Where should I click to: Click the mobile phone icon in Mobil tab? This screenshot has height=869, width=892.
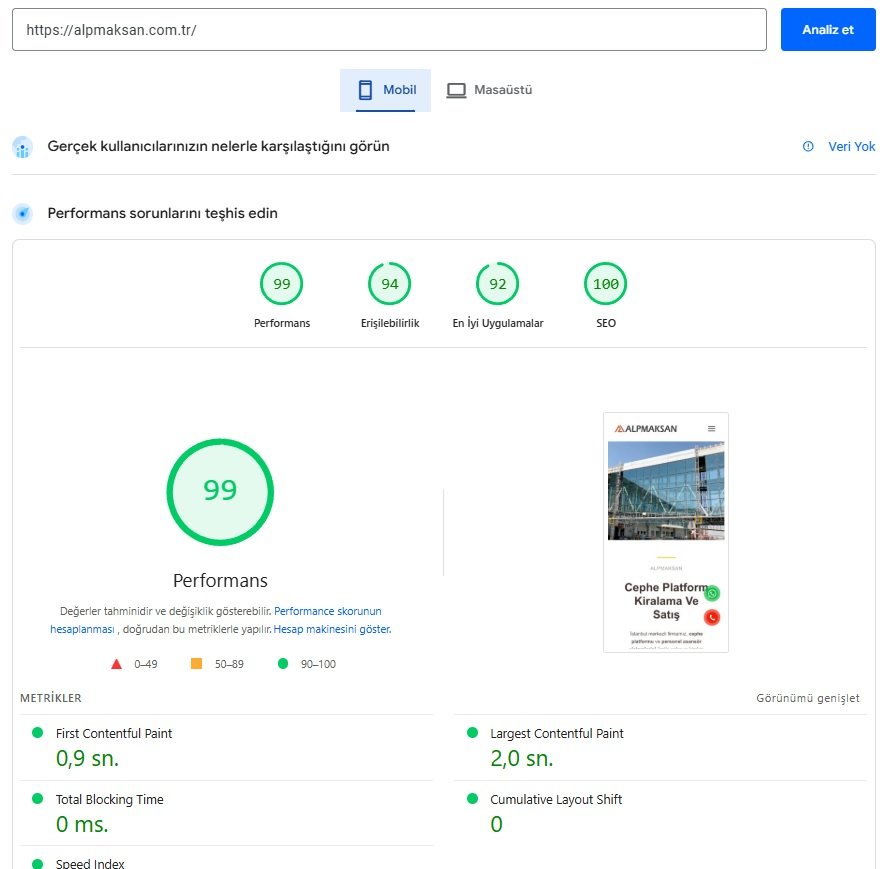(x=365, y=90)
